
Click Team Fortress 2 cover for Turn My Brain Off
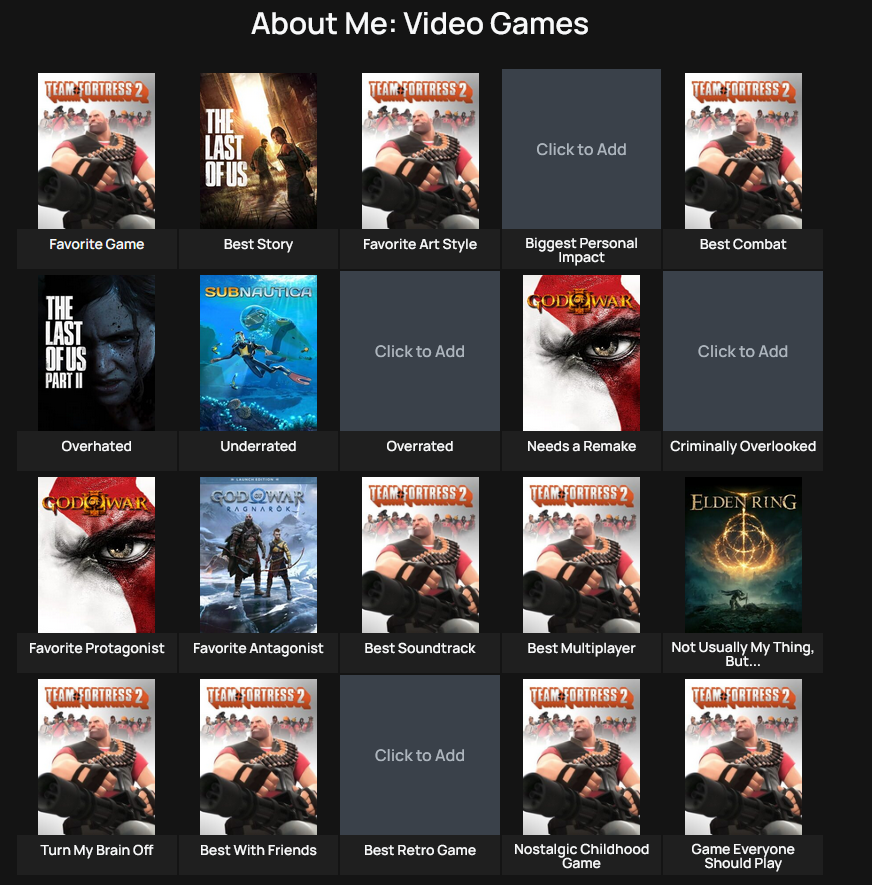pyautogui.click(x=97, y=757)
